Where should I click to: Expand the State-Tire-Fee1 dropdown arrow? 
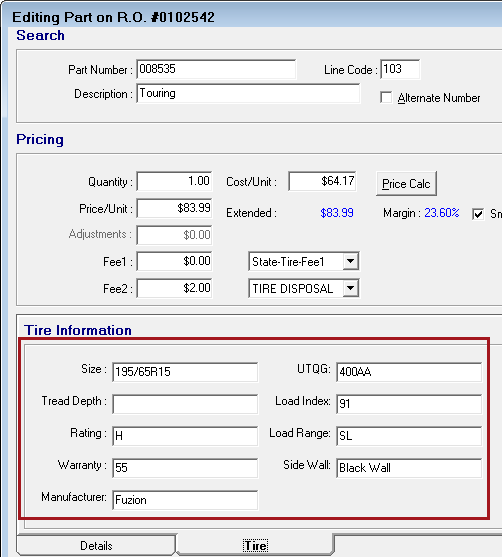pyautogui.click(x=350, y=261)
